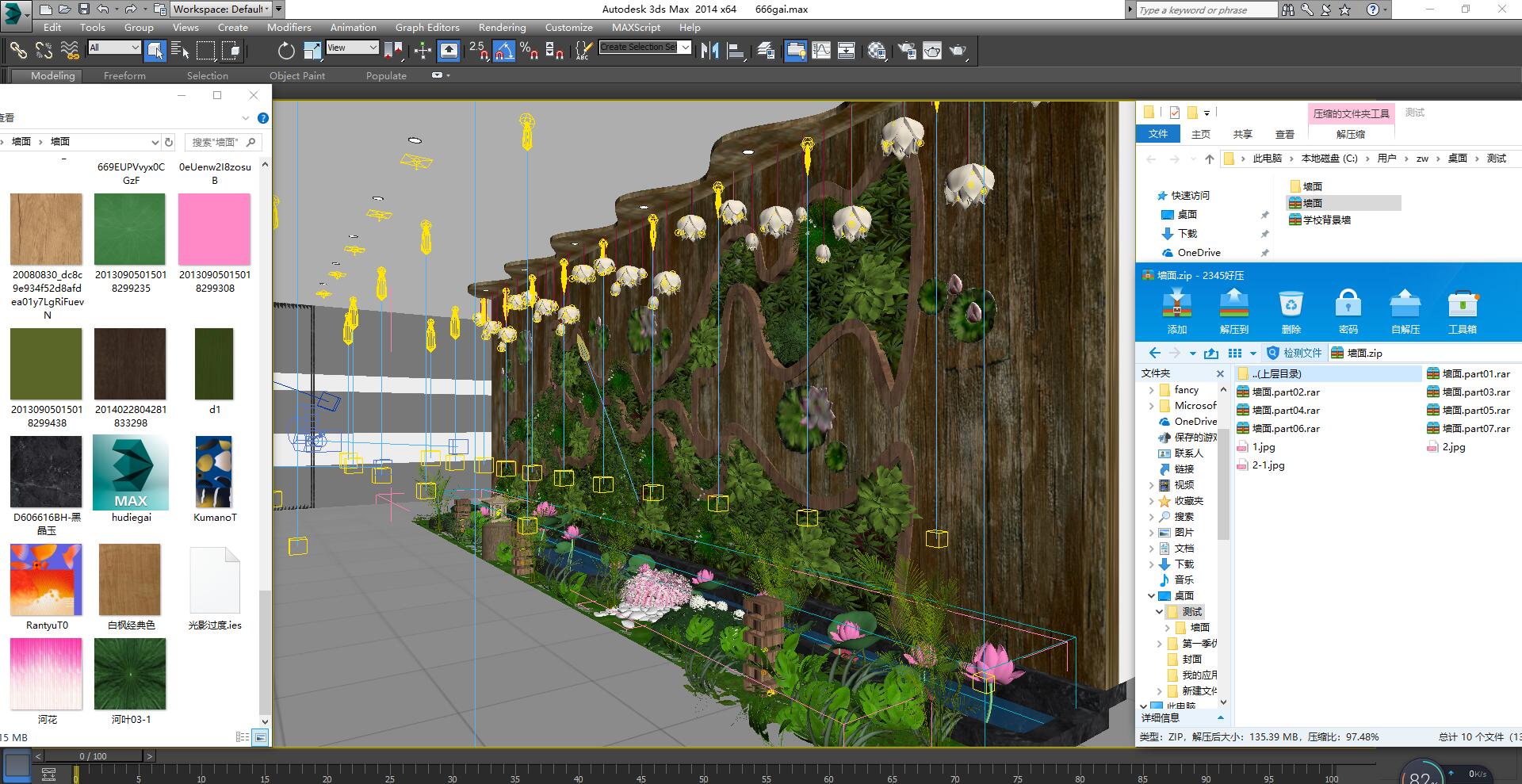
Task: Click the Select and Link tool
Action: click(17, 51)
